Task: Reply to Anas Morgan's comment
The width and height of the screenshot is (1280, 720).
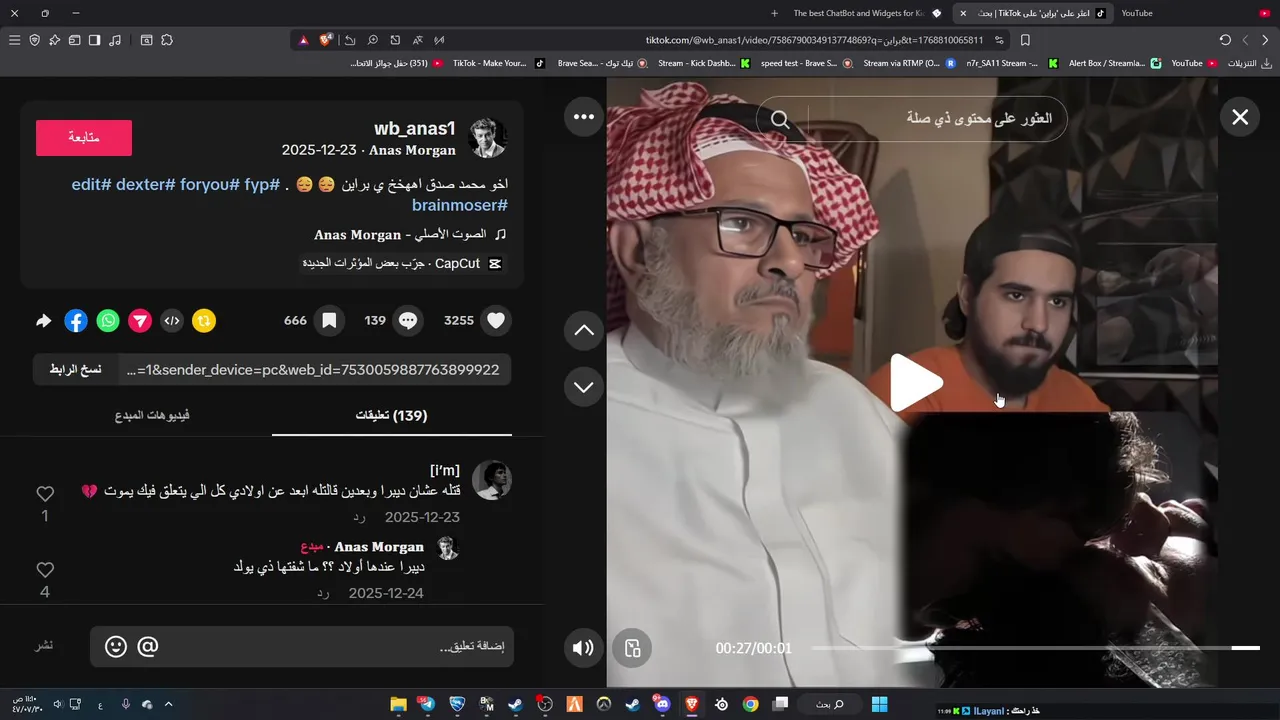Action: click(324, 593)
